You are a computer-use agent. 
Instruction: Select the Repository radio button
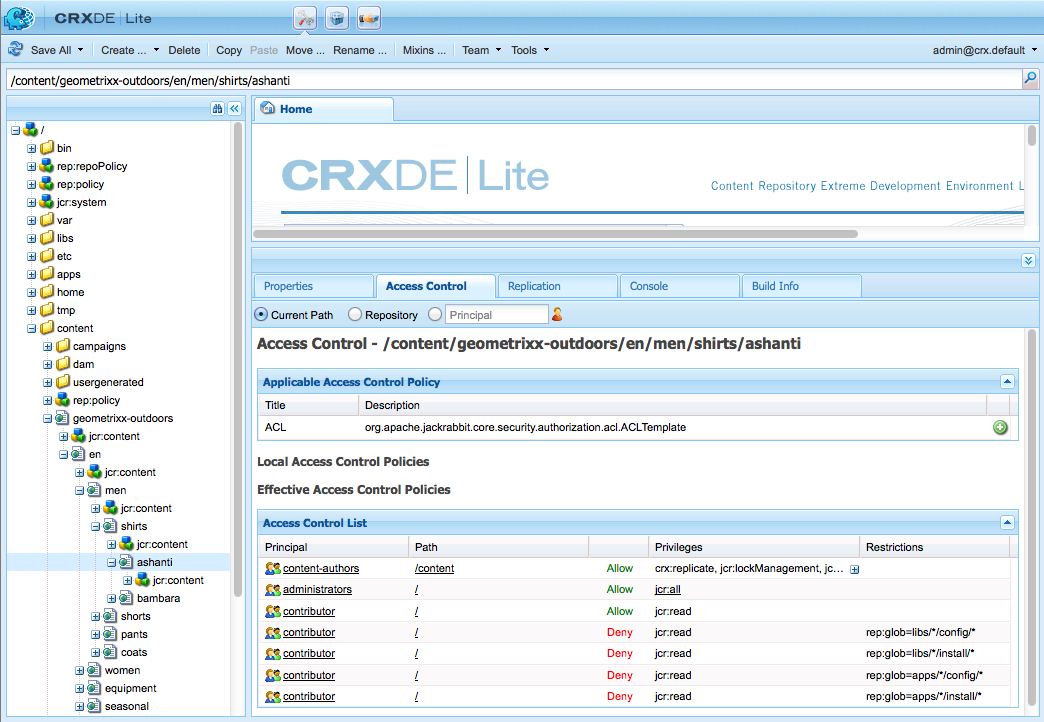click(355, 314)
